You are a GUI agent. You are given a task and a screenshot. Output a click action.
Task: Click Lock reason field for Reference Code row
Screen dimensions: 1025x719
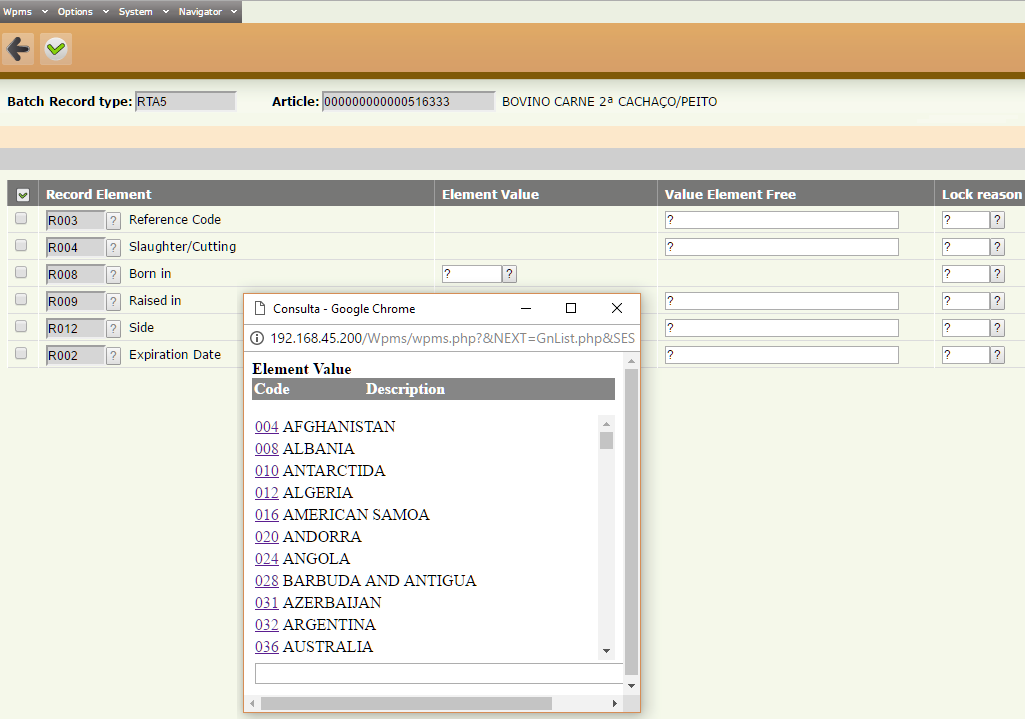coord(966,220)
